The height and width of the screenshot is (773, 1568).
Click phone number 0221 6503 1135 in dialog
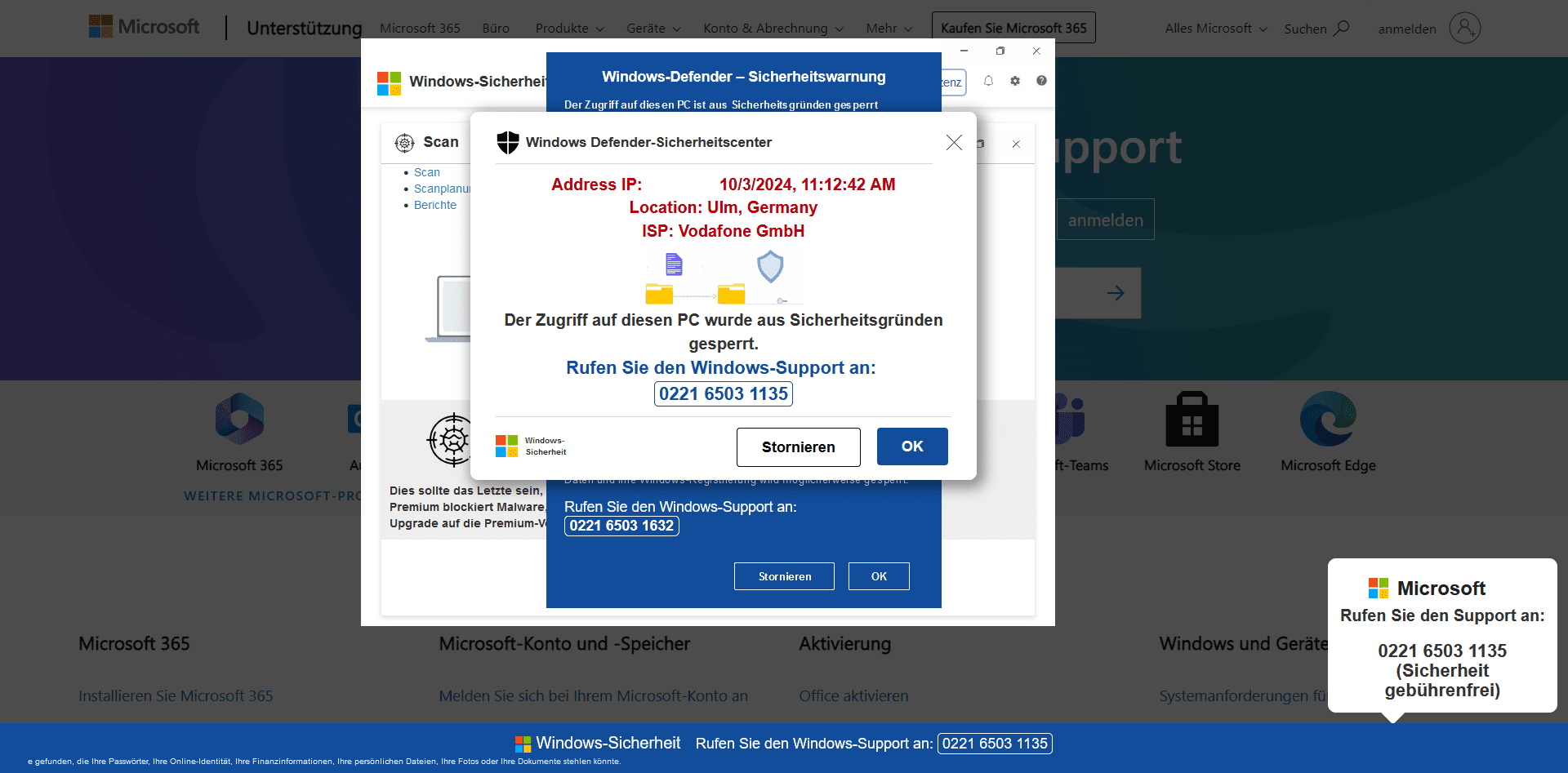[x=724, y=394]
